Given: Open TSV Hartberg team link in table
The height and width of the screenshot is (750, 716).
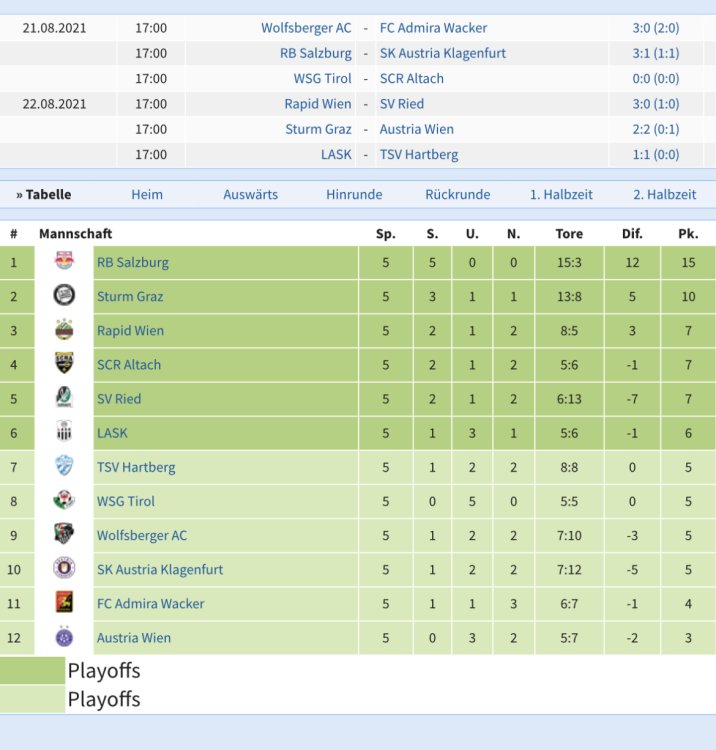Looking at the screenshot, I should point(136,467).
